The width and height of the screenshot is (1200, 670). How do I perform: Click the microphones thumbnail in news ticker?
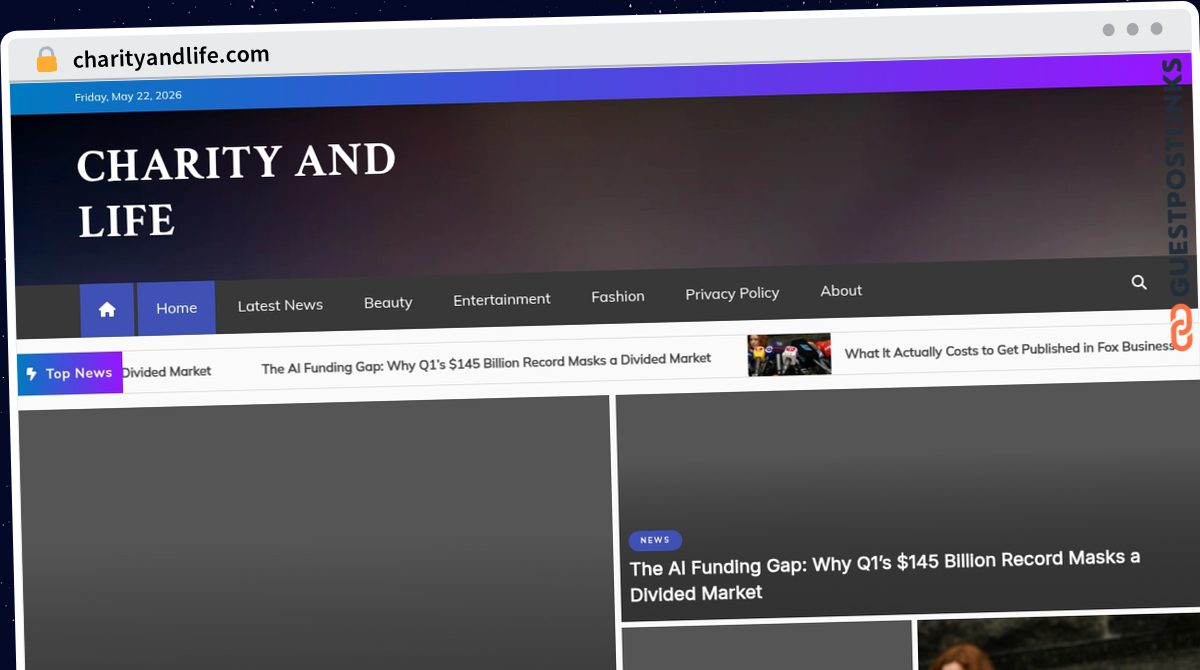789,355
